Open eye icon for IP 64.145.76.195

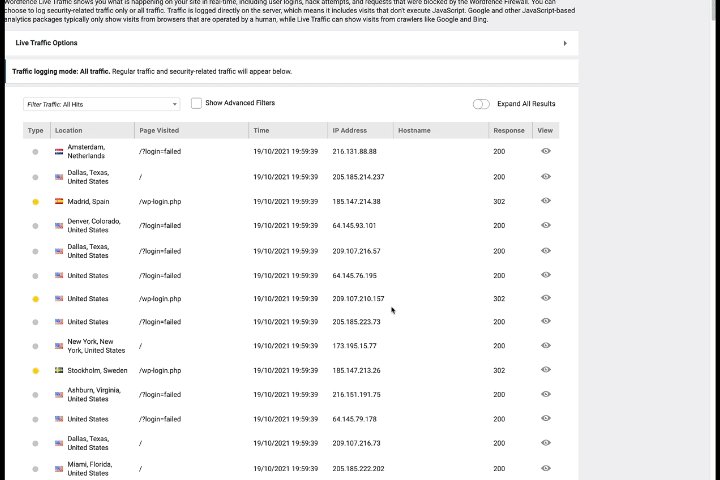546,275
